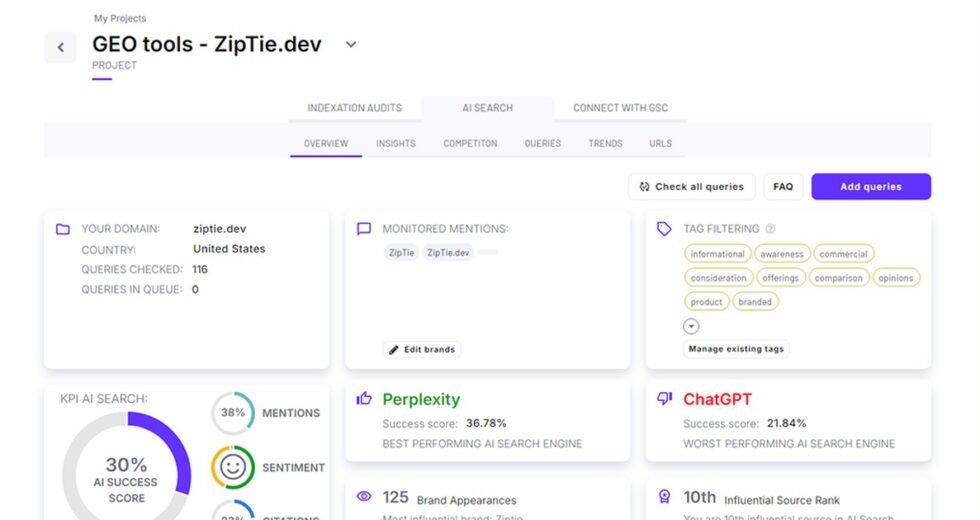Screen dimensions: 980x520
Task: Click the 125 Brand Appearances figure
Action: coord(395,498)
